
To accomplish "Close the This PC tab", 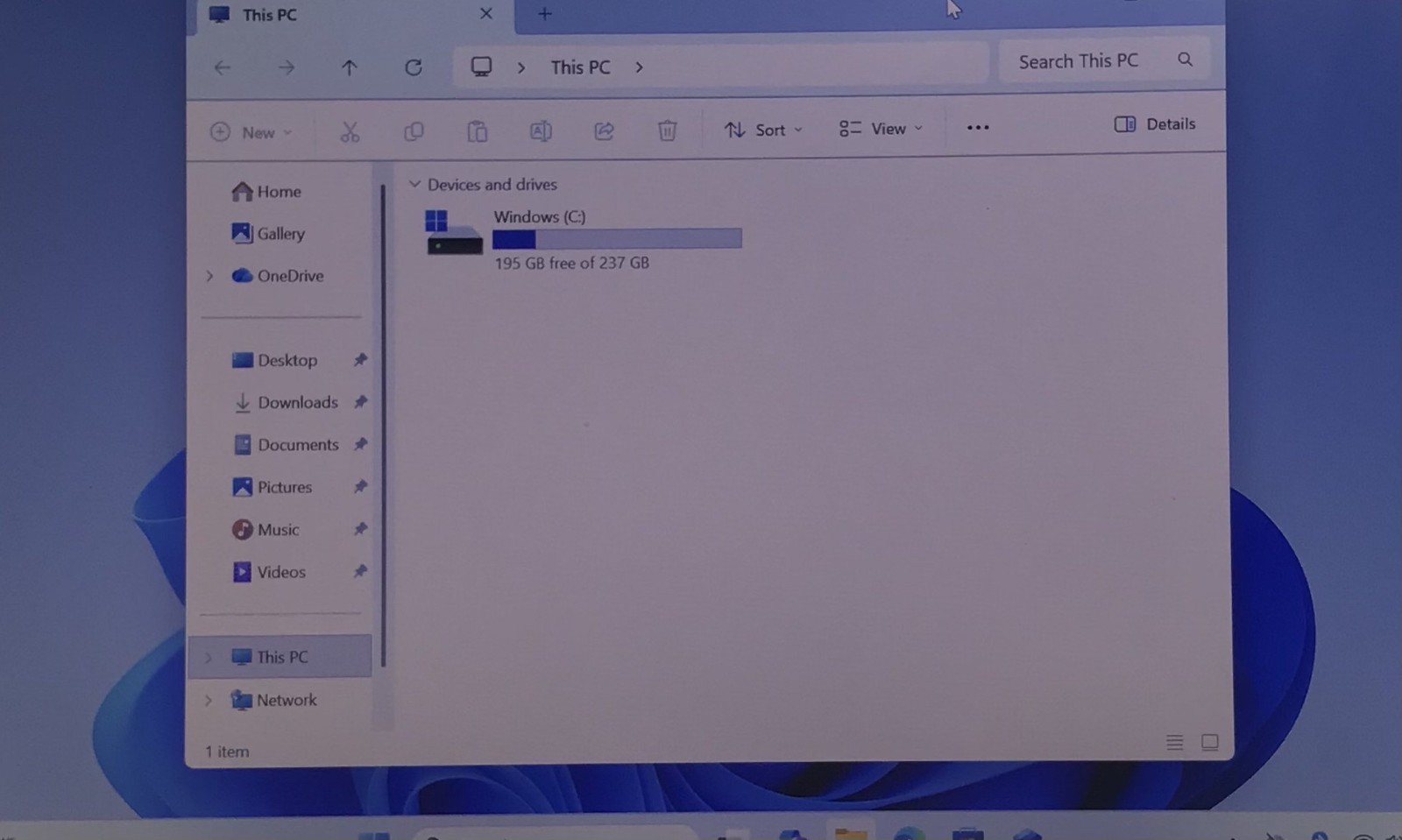I will 486,14.
